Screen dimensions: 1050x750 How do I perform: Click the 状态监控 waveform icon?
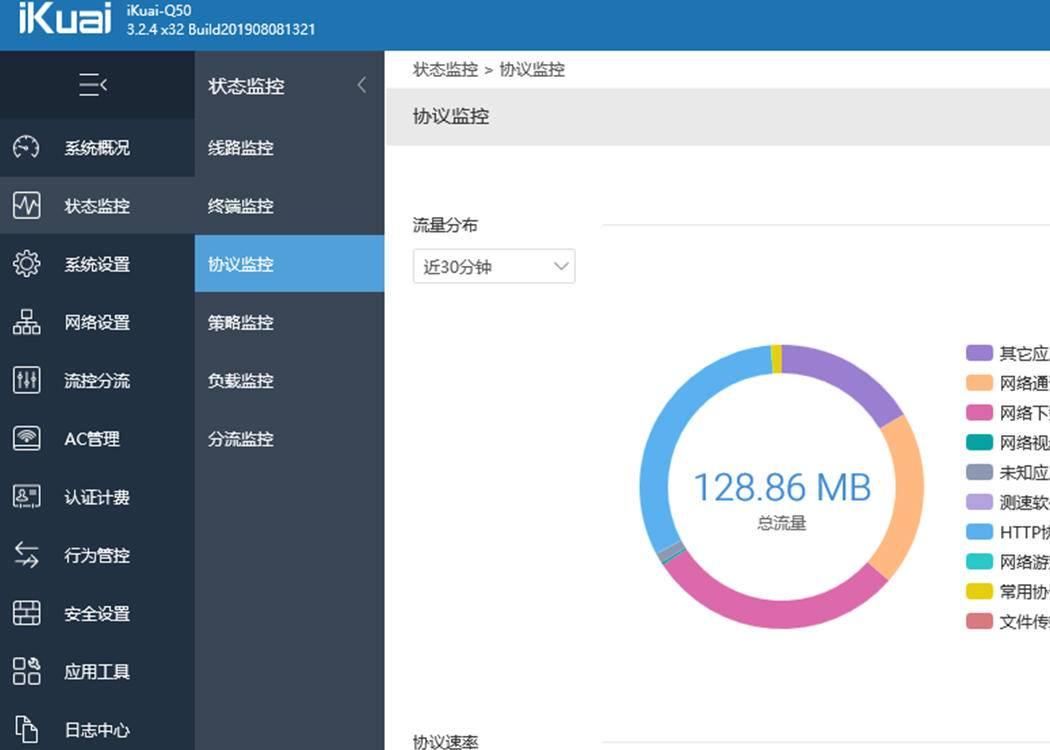[26, 206]
